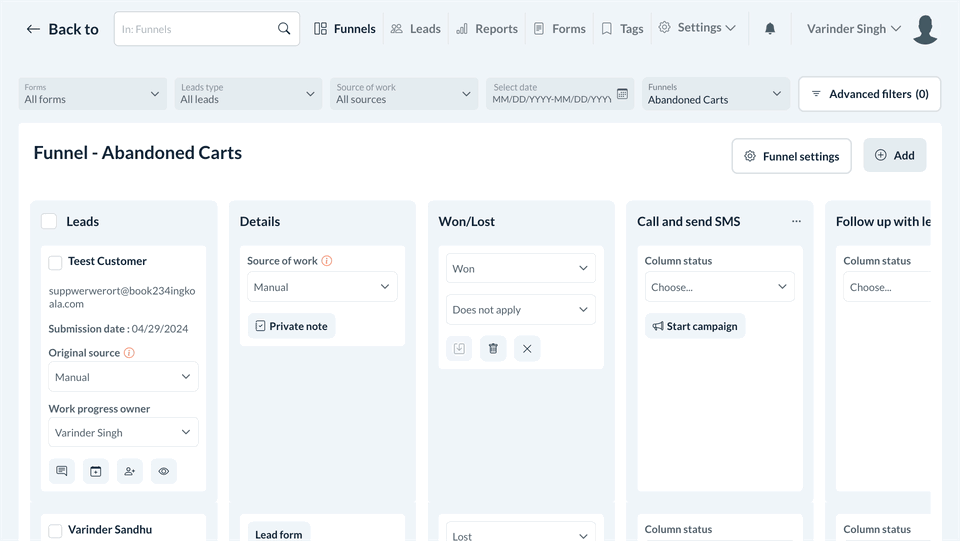
Task: Expand the Abandoned Carts funnels dropdown
Action: (715, 94)
